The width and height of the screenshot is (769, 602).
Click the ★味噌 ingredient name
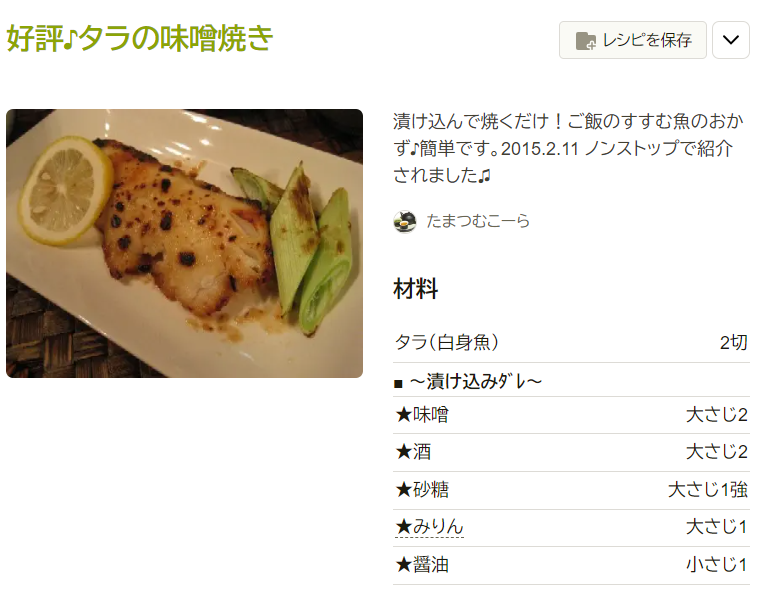(422, 415)
